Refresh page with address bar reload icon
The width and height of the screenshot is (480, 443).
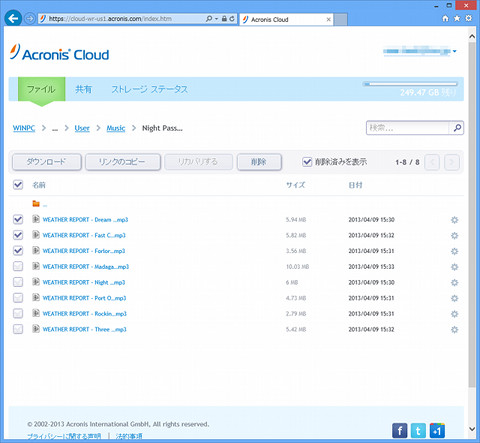(x=232, y=19)
